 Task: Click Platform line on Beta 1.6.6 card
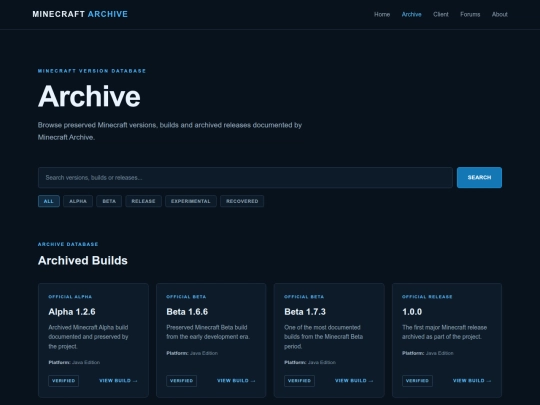tap(192, 353)
